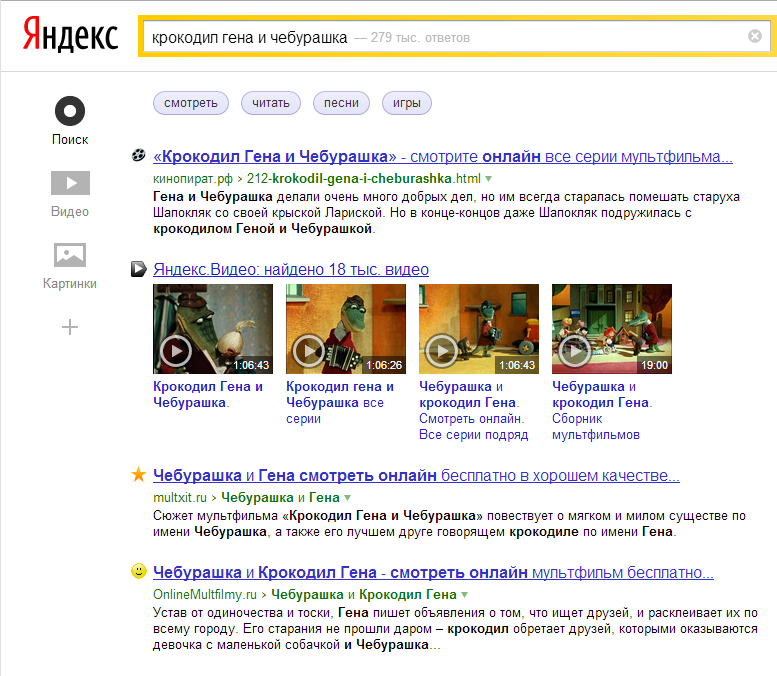Select the игры suggestion chip
This screenshot has height=676, width=777.
click(406, 103)
